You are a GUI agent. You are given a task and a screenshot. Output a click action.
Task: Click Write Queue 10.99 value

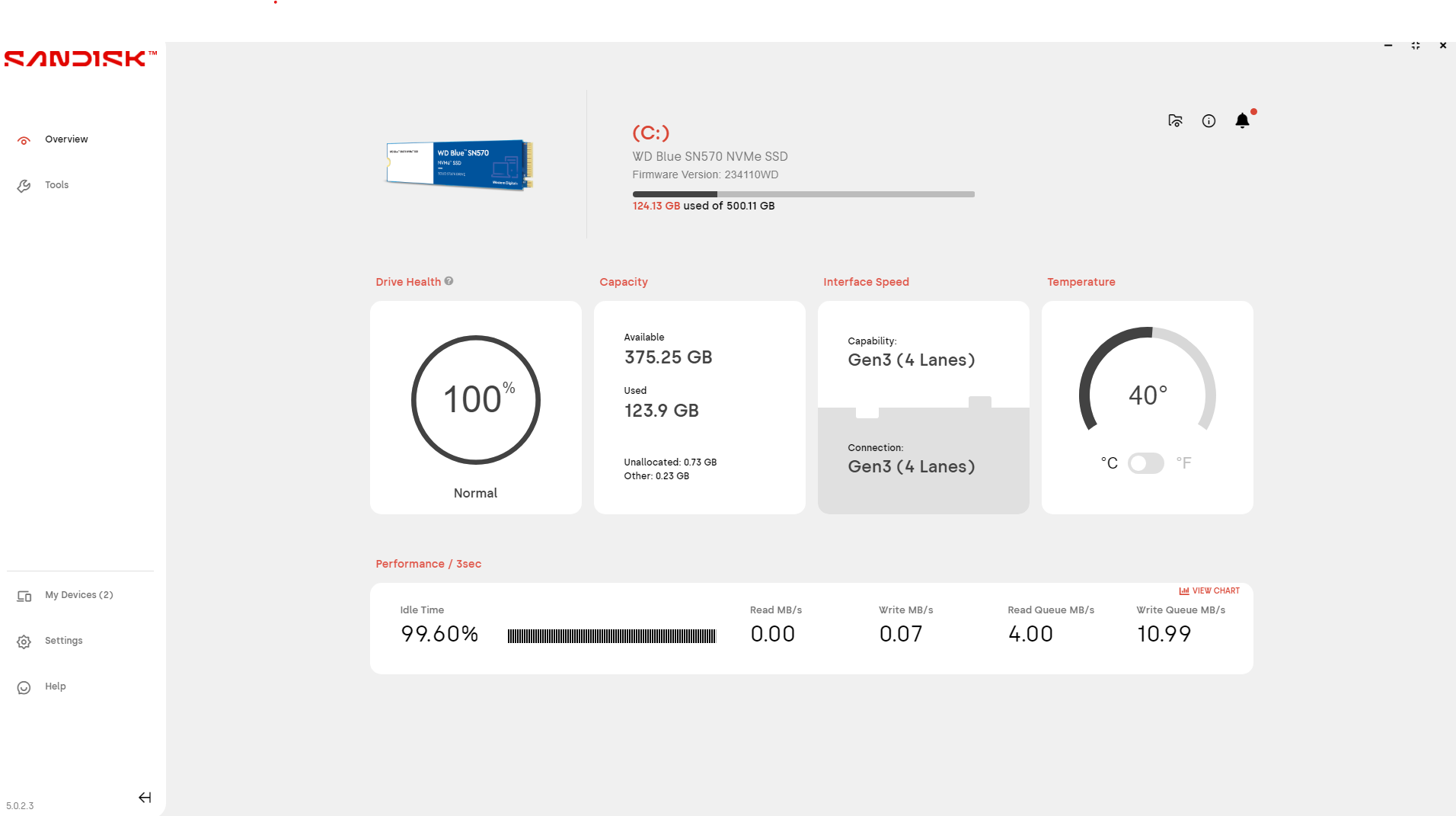click(1164, 634)
